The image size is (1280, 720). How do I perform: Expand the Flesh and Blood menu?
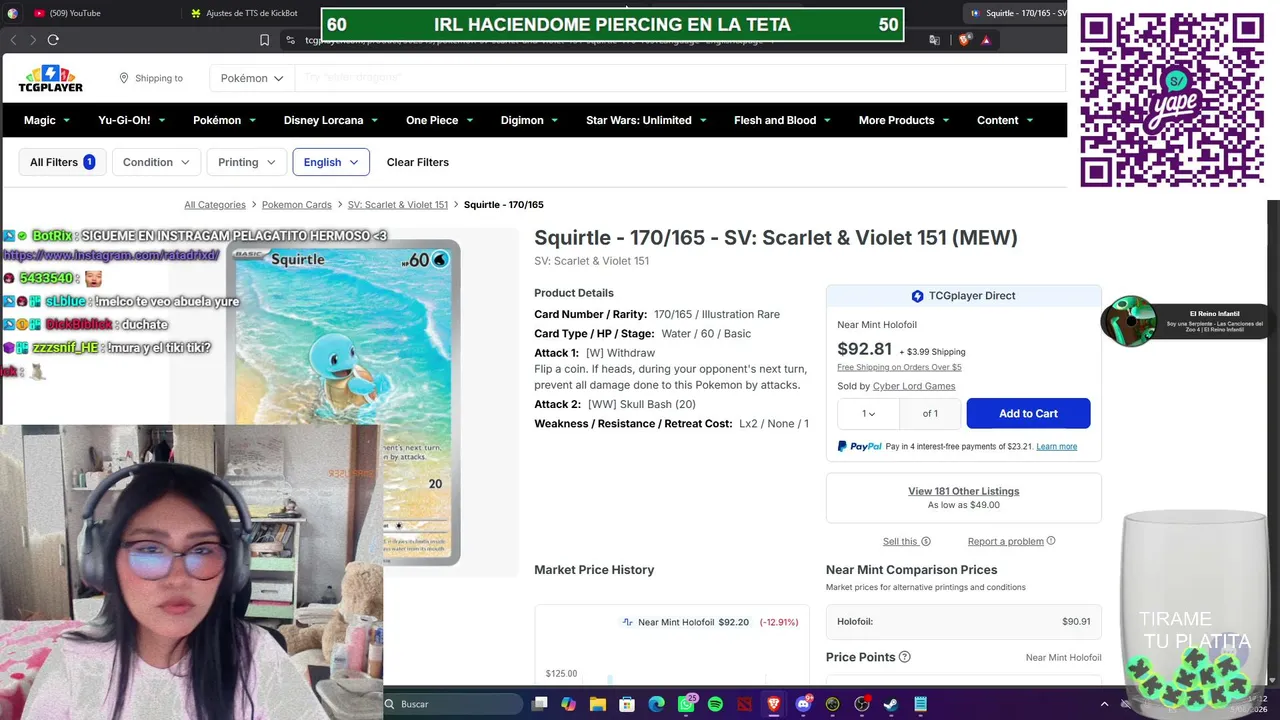click(x=782, y=120)
